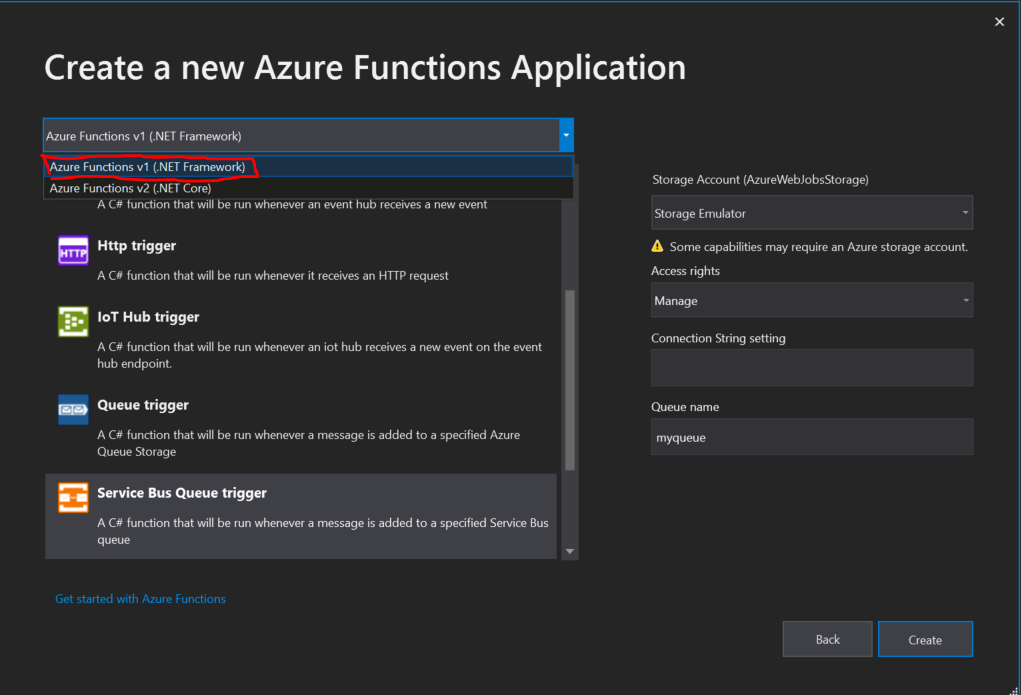1021x695 pixels.
Task: Collapse the Azure Functions version dropdown arrow
Action: 566,135
